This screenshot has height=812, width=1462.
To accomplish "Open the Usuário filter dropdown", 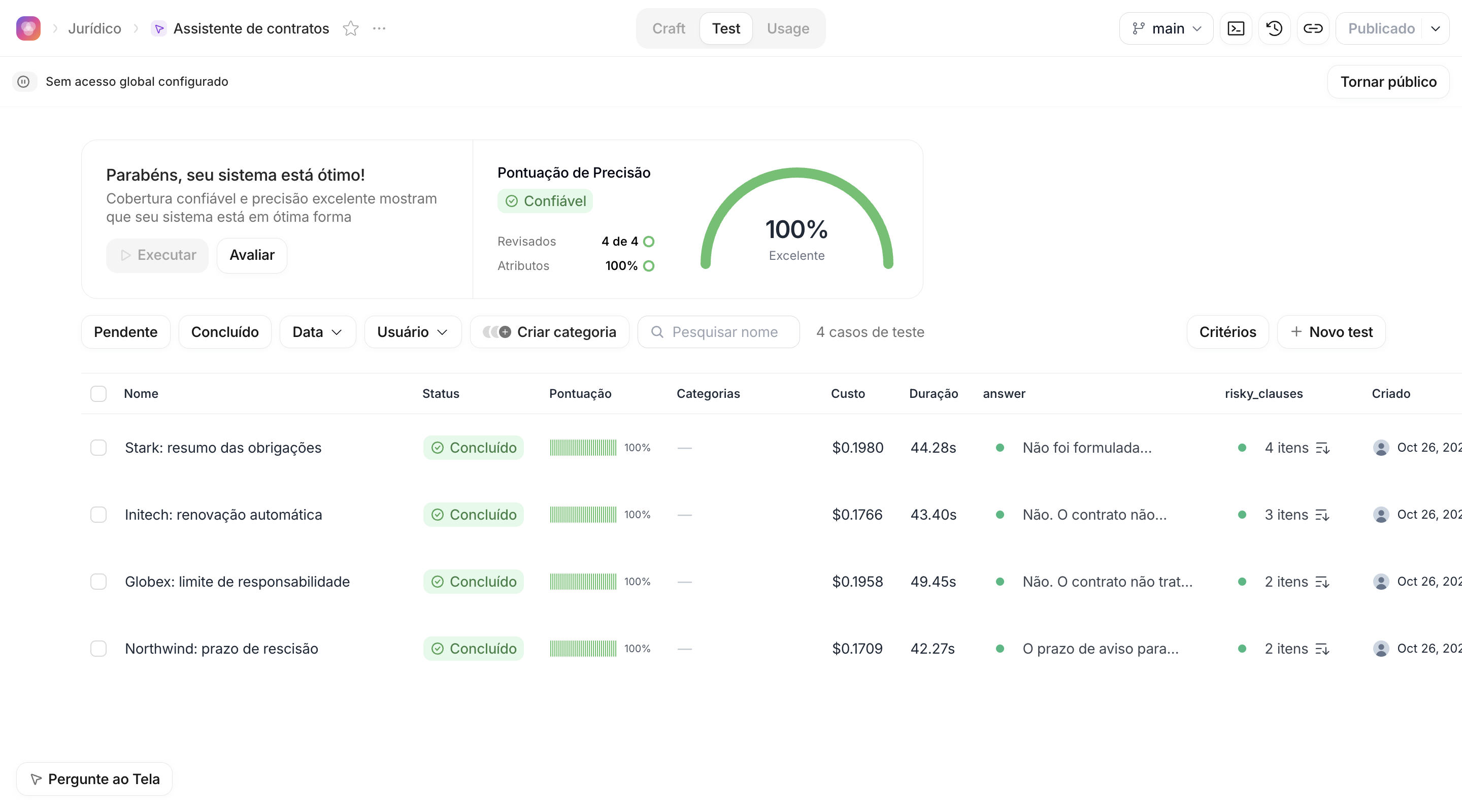I will click(413, 332).
